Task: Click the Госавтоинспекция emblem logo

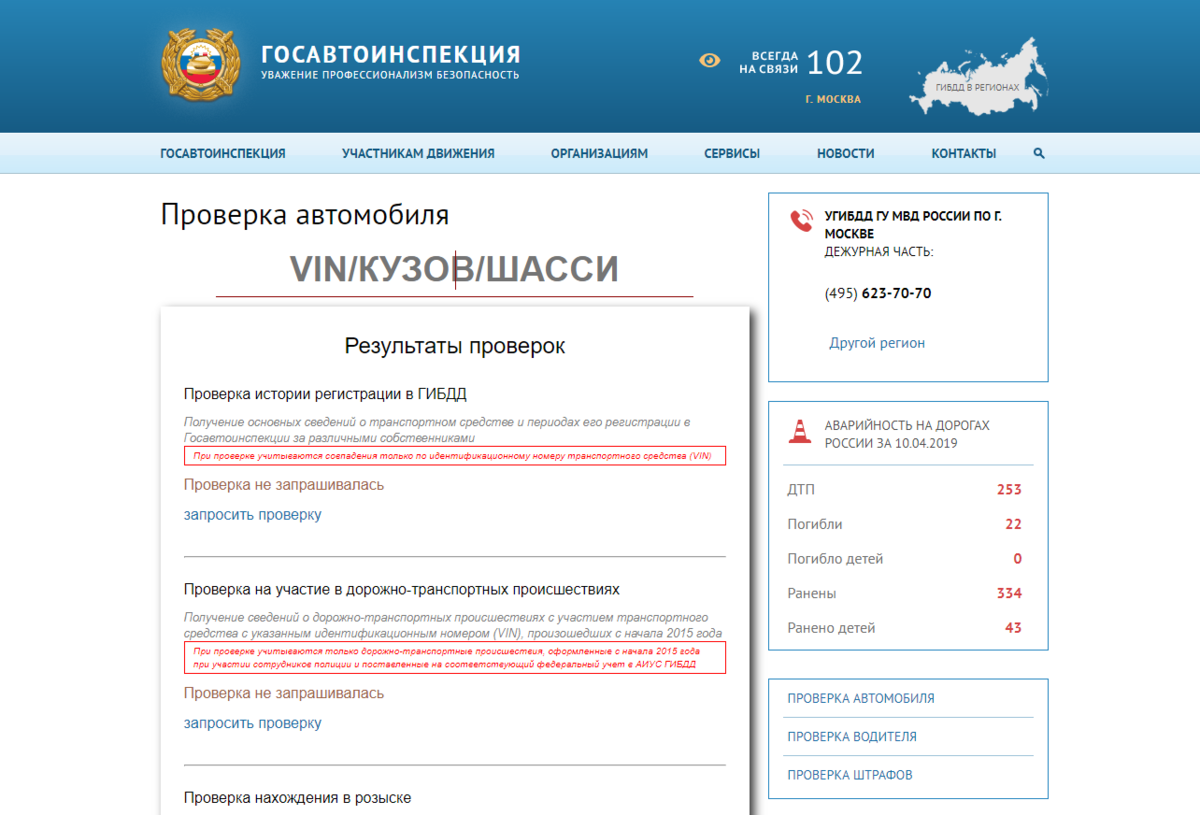Action: [x=201, y=64]
